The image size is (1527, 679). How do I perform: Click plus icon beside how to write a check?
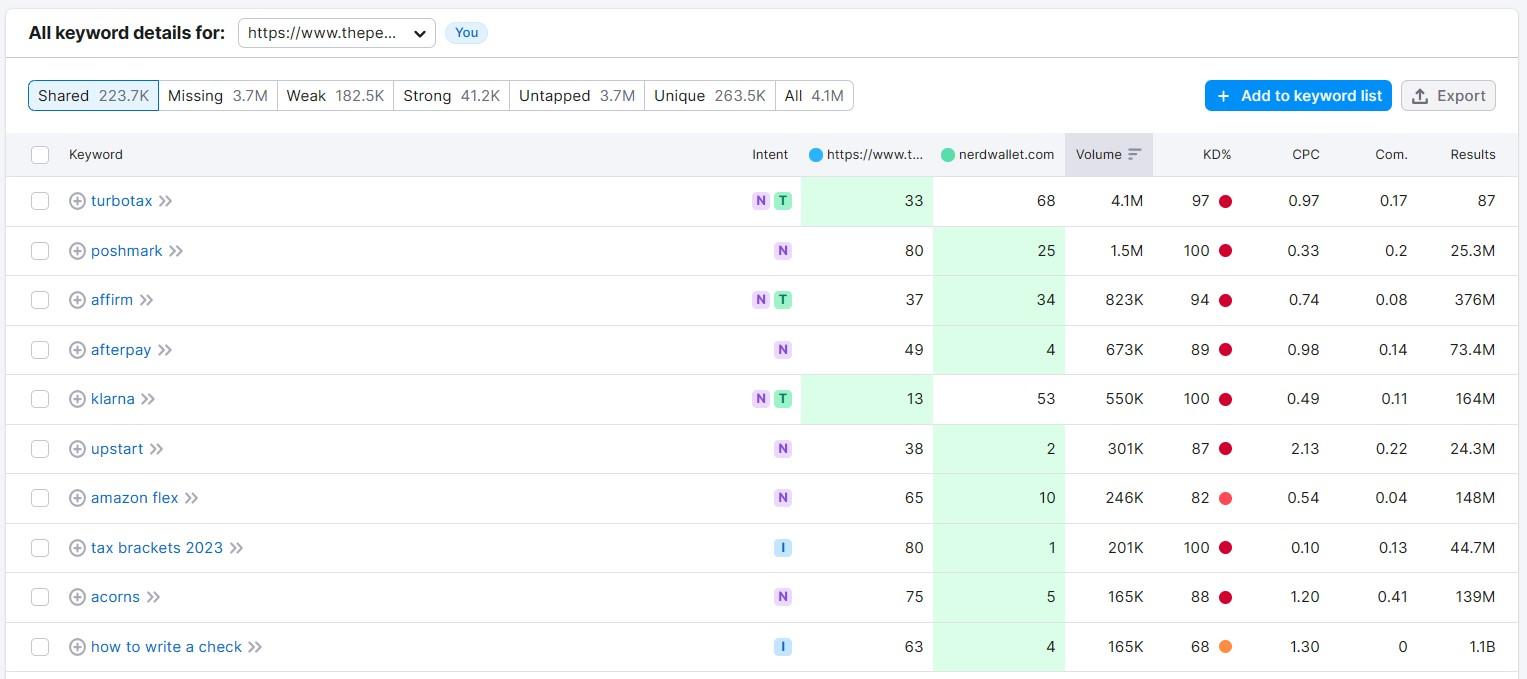(77, 647)
